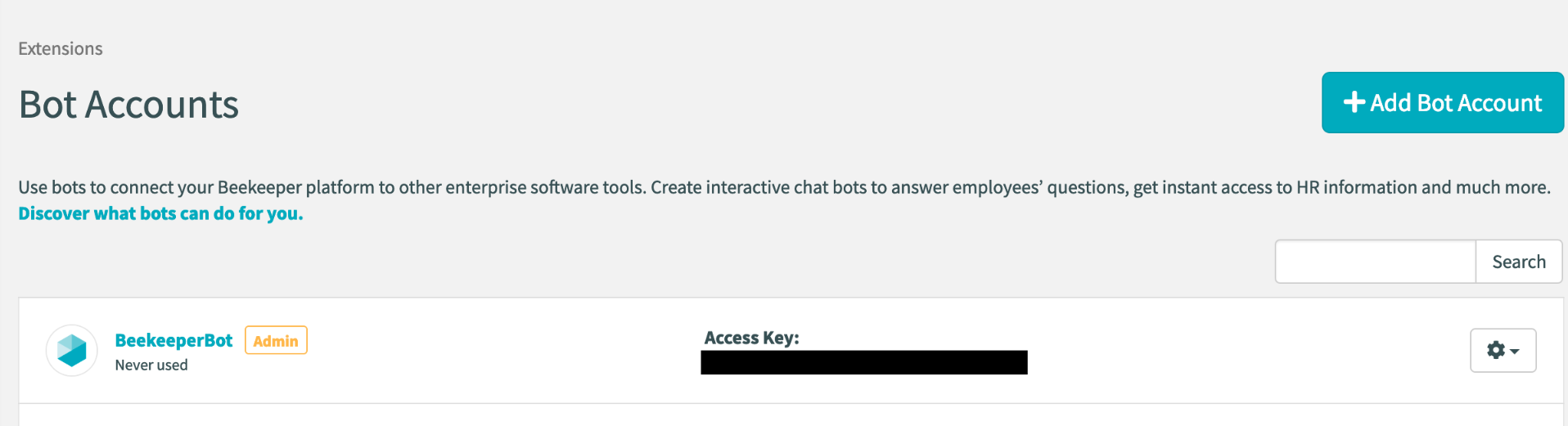Open the BeekeeperBot name link

click(173, 340)
